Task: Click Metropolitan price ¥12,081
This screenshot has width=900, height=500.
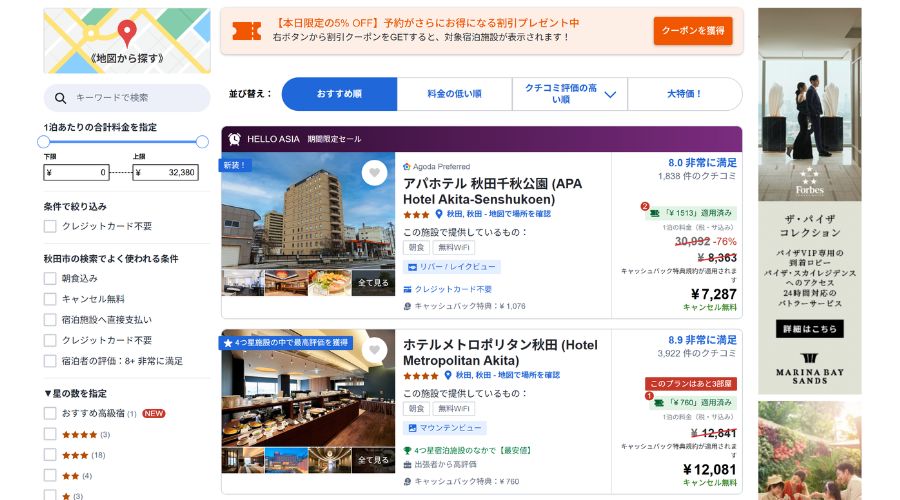Action: tap(709, 470)
